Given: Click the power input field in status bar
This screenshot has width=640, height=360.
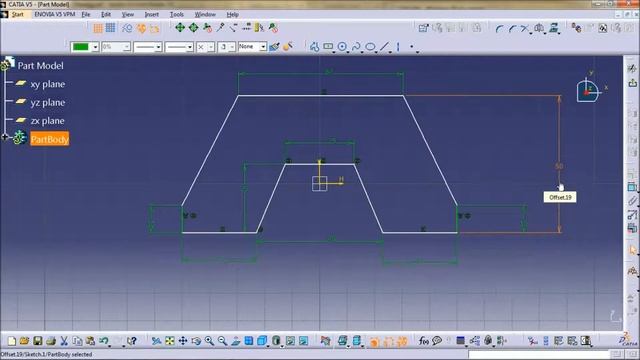Looking at the screenshot, I should coord(539,354).
